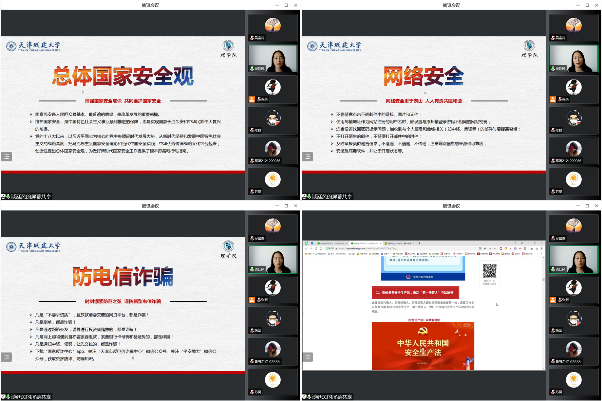Click the QR code on the shared web page

(x=491, y=269)
